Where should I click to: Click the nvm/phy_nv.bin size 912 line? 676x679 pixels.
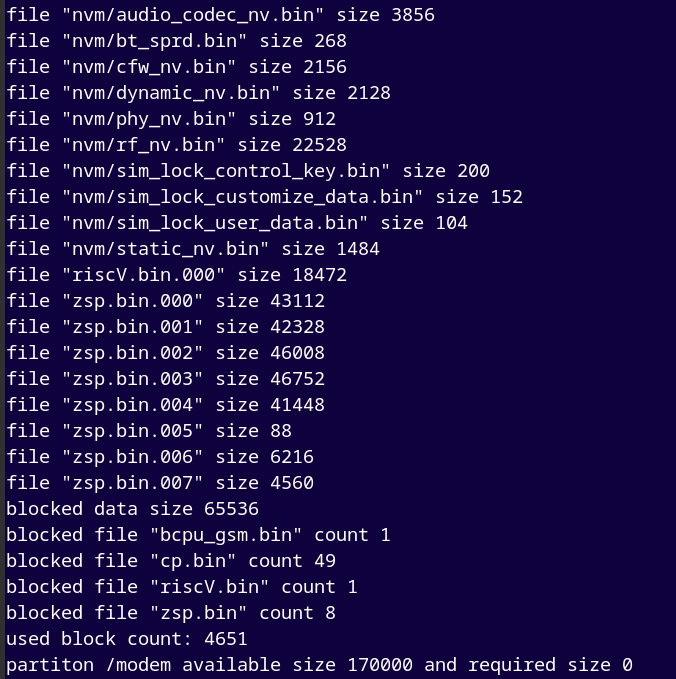pyautogui.click(x=171, y=119)
